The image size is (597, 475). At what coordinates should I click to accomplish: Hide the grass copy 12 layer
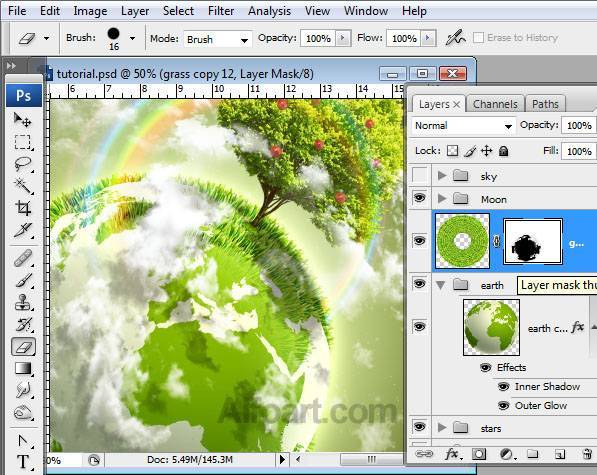(420, 241)
